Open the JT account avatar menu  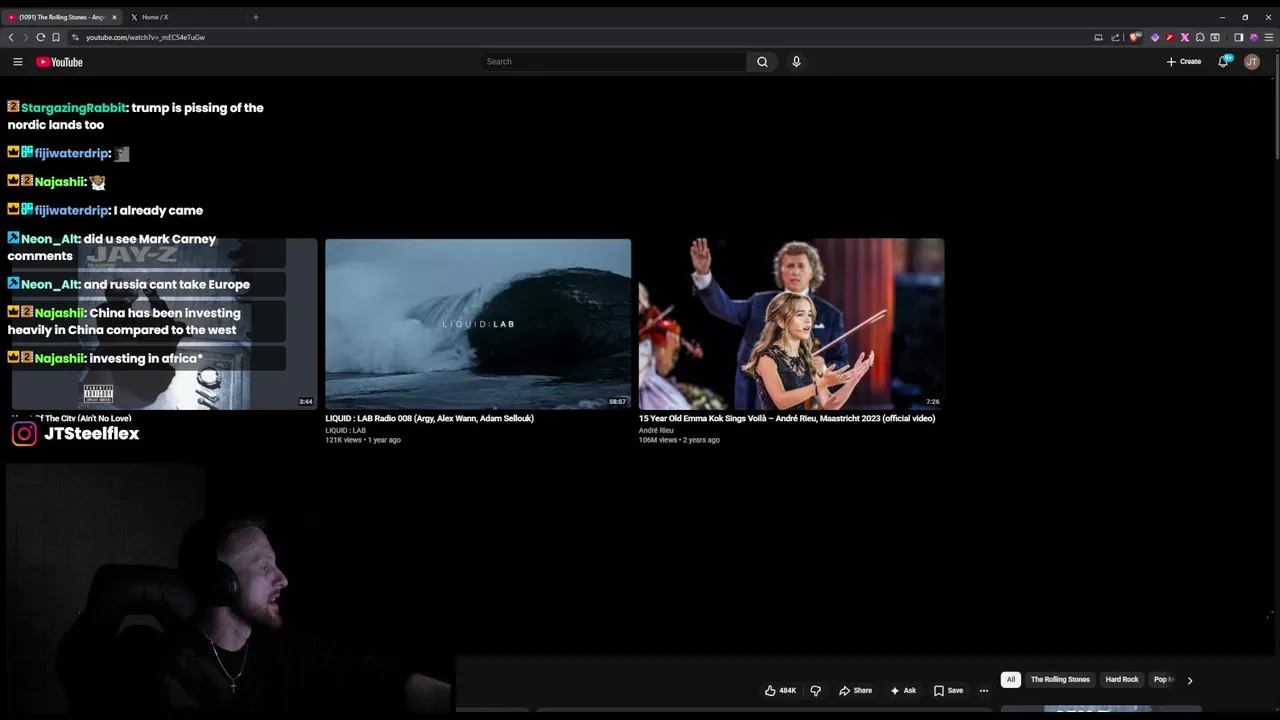click(1252, 62)
